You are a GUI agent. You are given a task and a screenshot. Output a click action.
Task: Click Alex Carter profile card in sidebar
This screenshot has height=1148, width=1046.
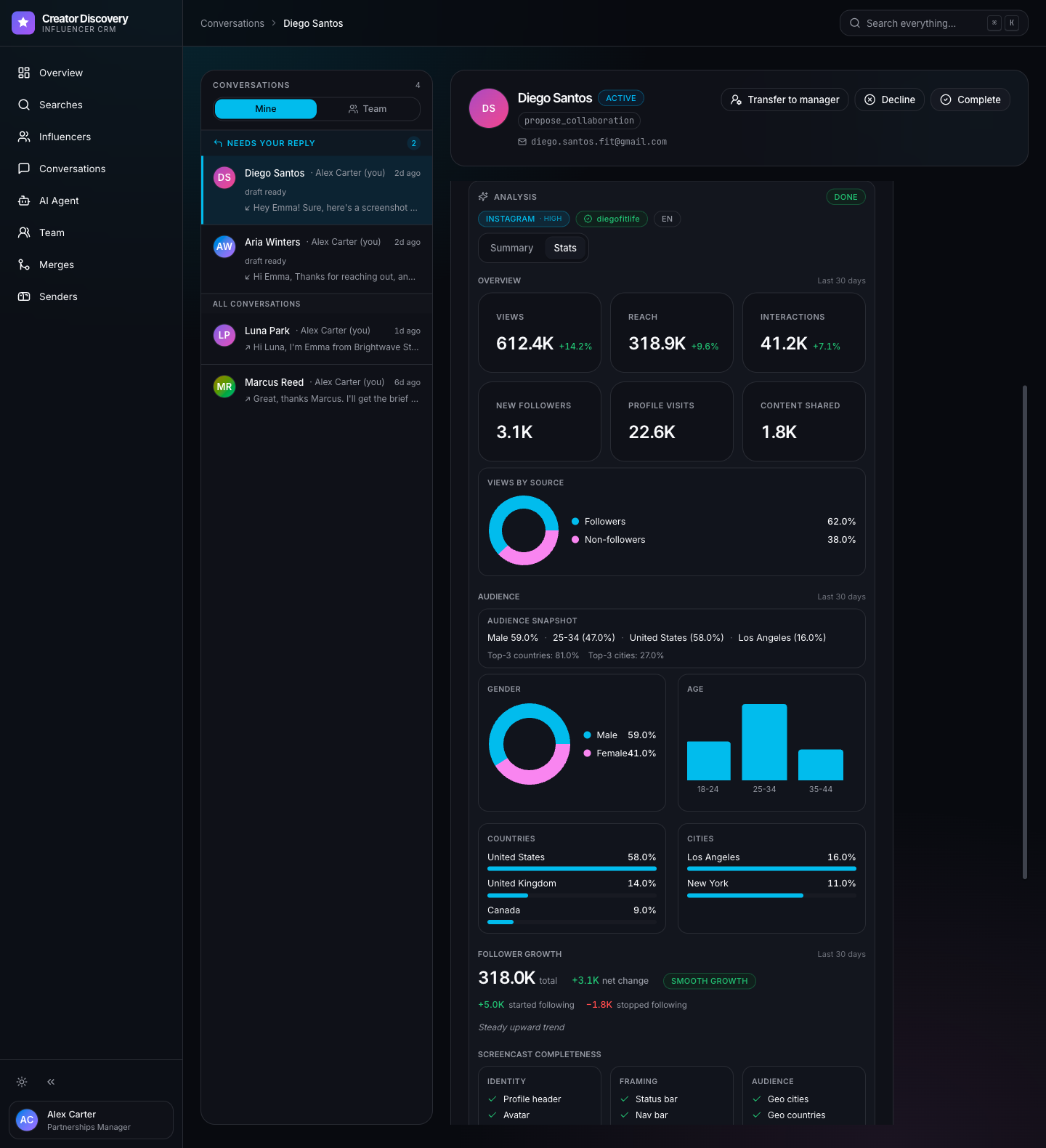click(x=91, y=1120)
